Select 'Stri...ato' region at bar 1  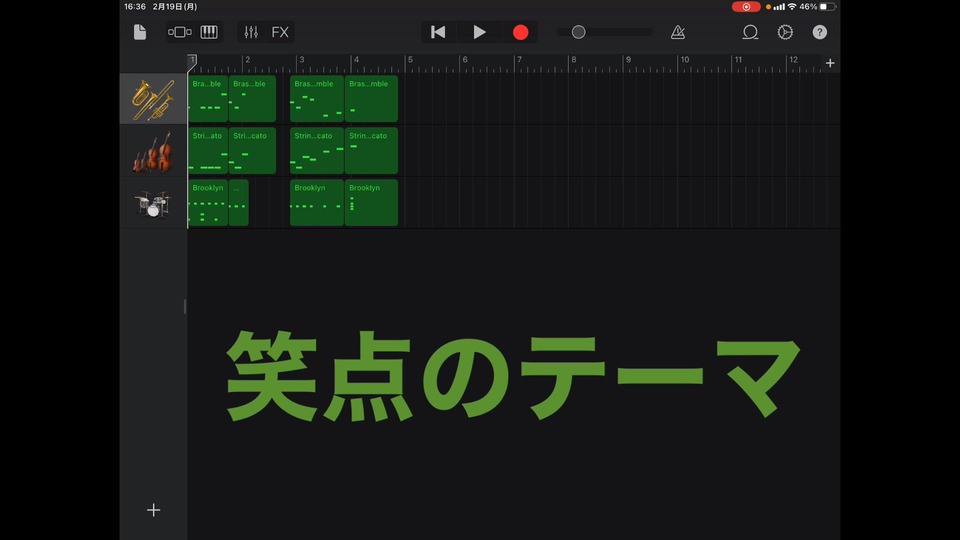coord(208,151)
